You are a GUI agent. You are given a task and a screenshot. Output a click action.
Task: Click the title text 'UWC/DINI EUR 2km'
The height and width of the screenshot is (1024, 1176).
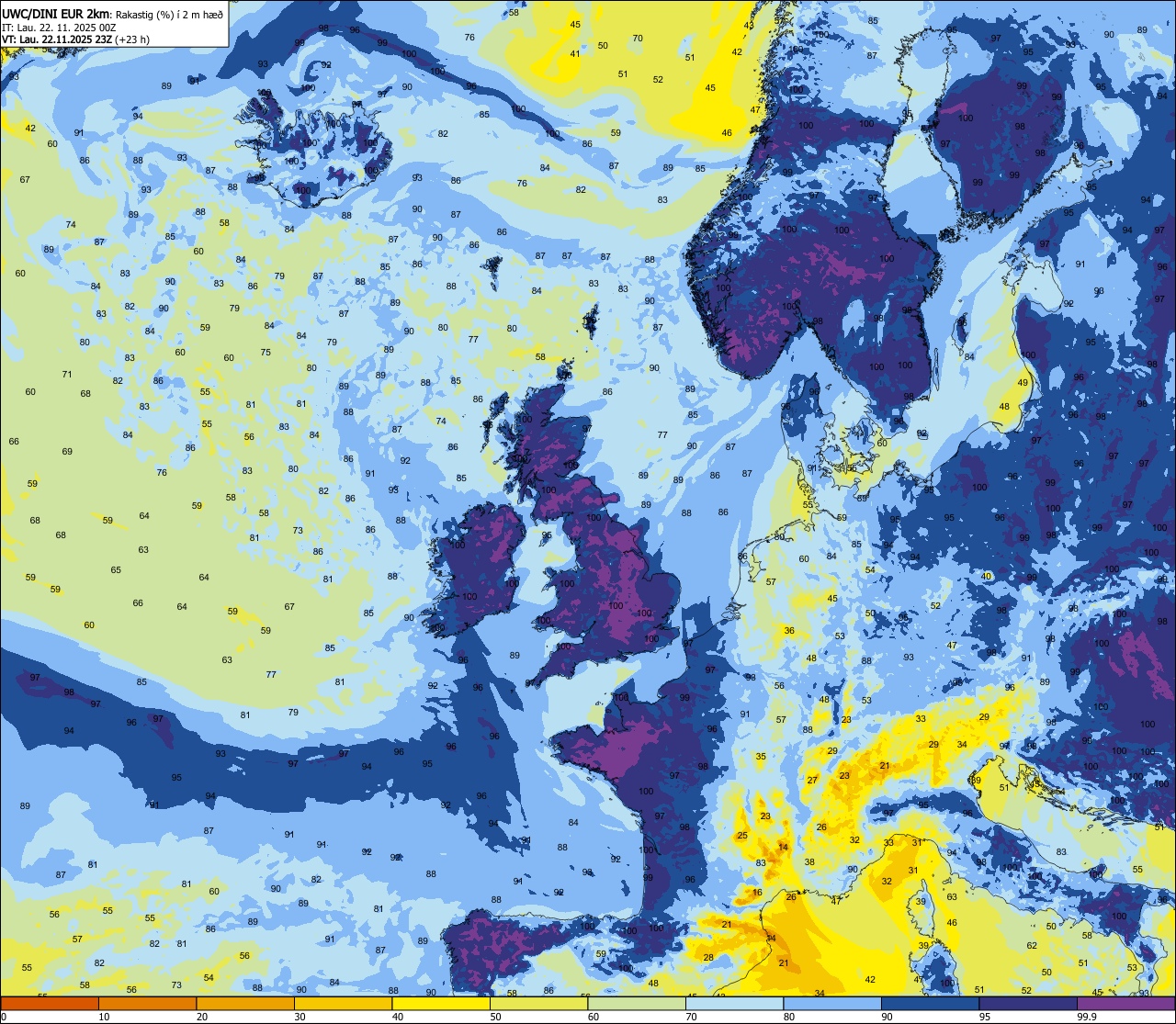pos(57,12)
